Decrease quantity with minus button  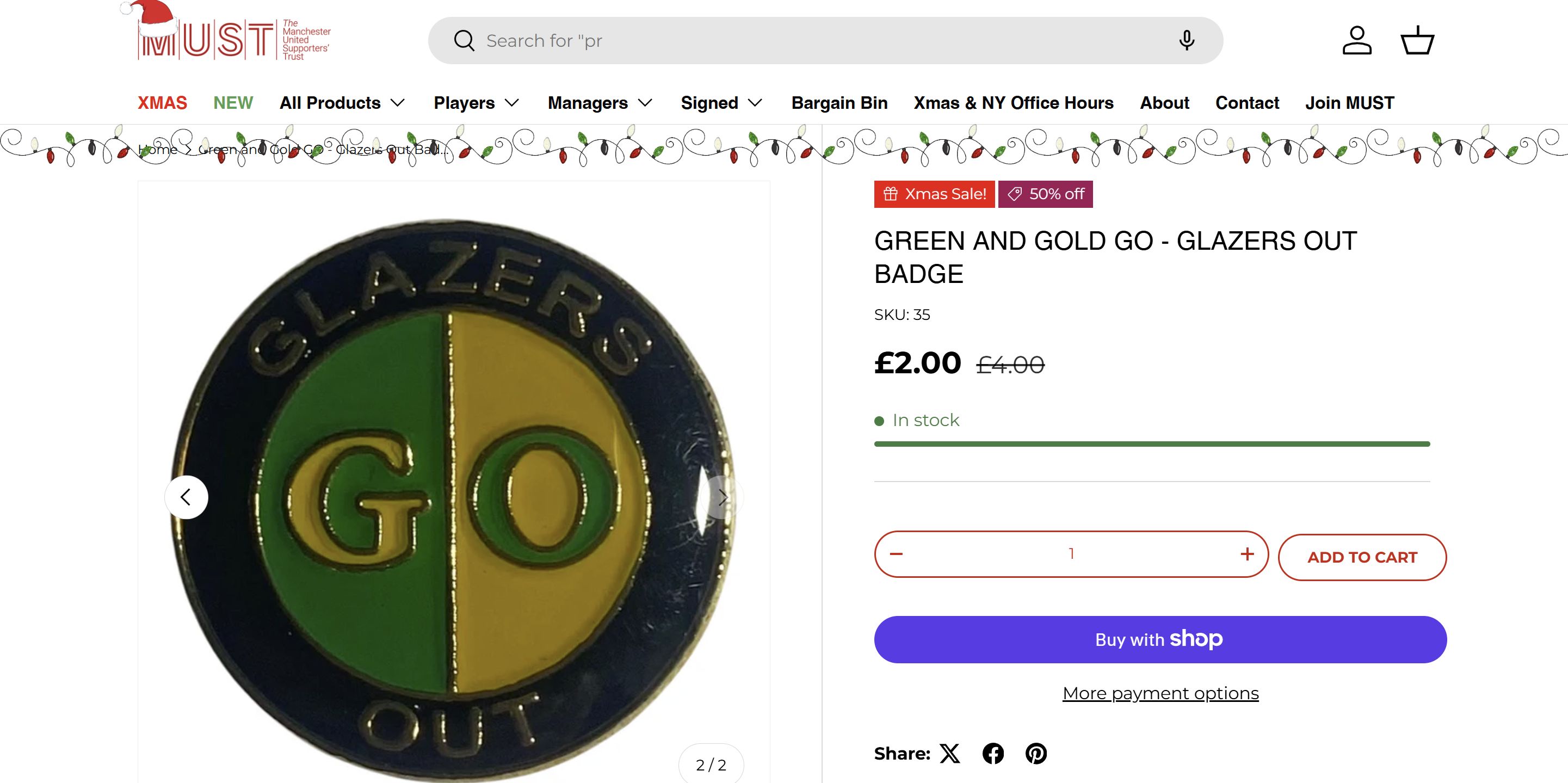pos(896,554)
